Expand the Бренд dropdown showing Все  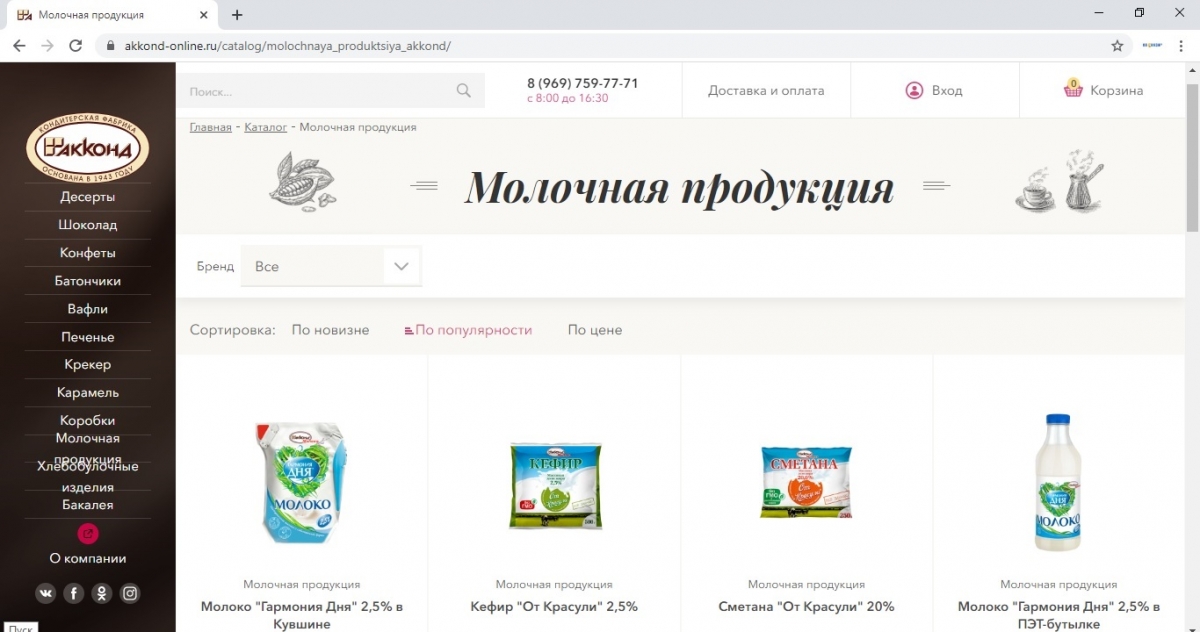[331, 267]
